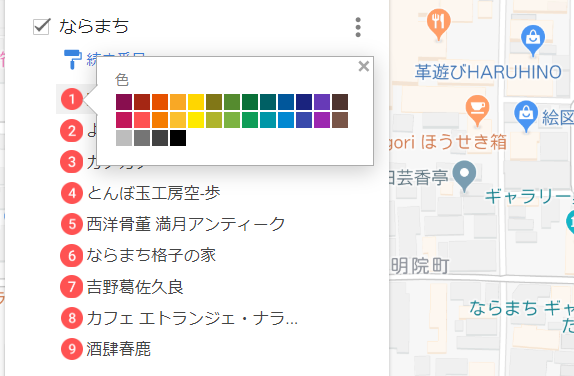Pick the light brown swatch in second row

340,120
